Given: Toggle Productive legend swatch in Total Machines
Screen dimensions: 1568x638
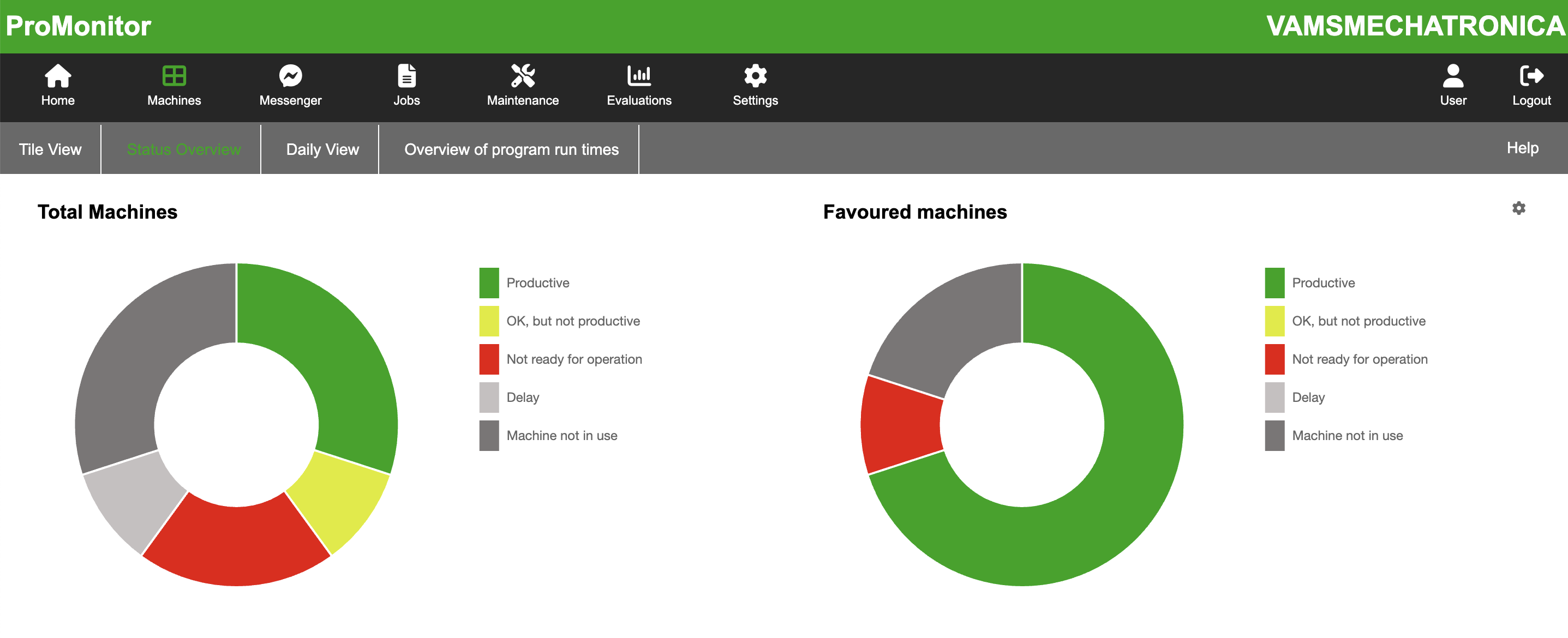Looking at the screenshot, I should point(489,283).
